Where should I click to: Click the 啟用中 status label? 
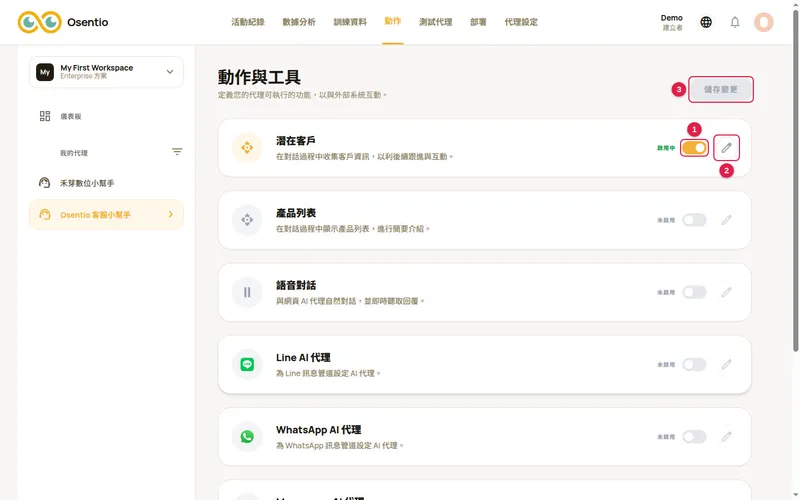click(x=666, y=148)
